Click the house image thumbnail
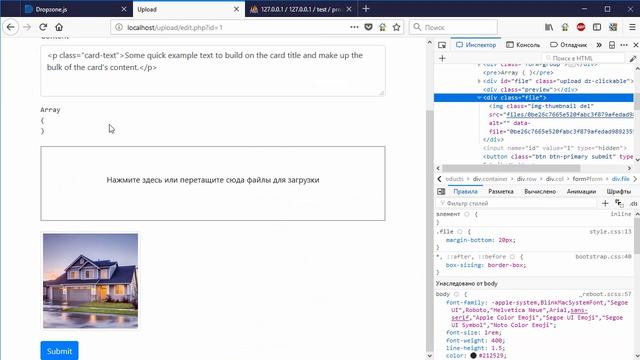The image size is (640, 360). (x=90, y=281)
